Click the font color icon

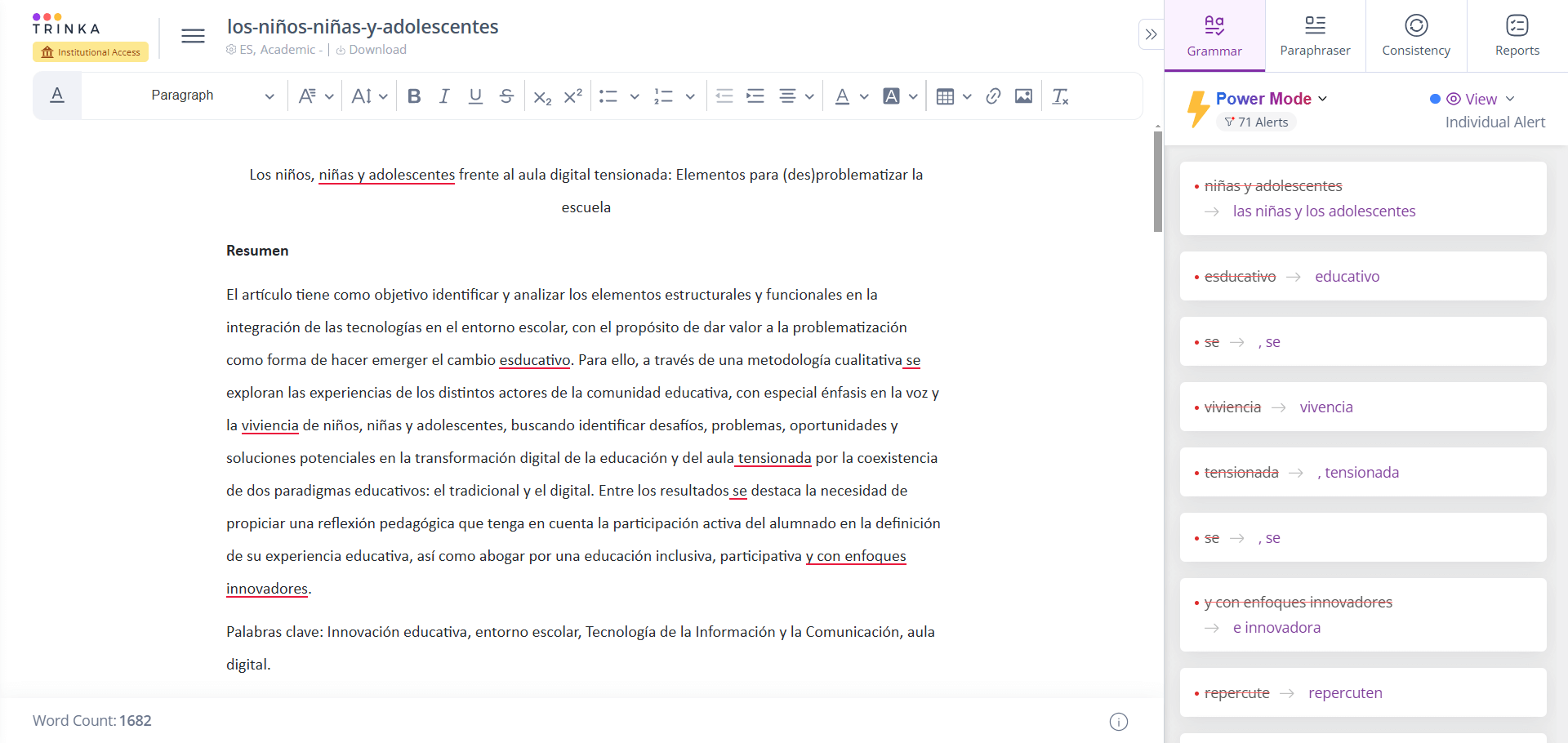842,96
